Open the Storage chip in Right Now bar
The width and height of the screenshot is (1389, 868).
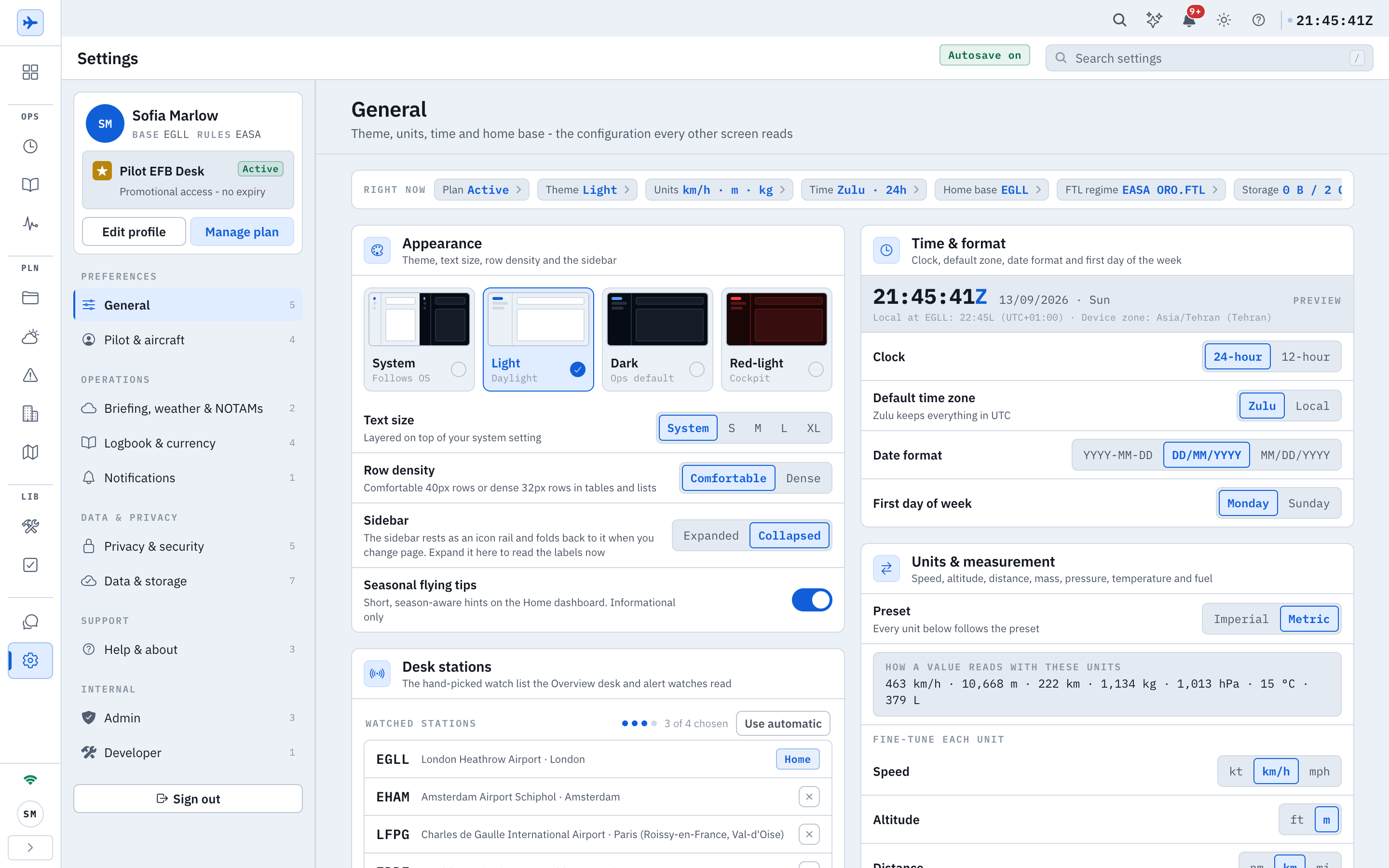coord(1289,190)
